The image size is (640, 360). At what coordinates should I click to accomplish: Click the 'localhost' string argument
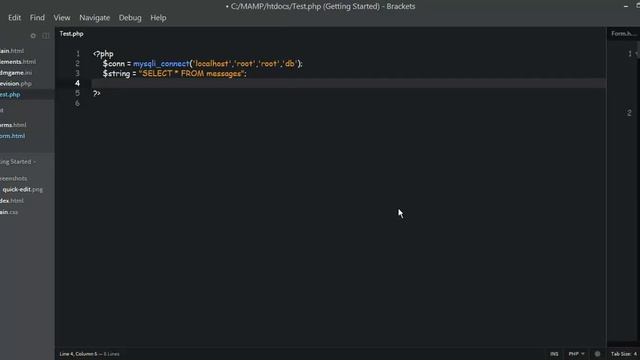point(211,64)
